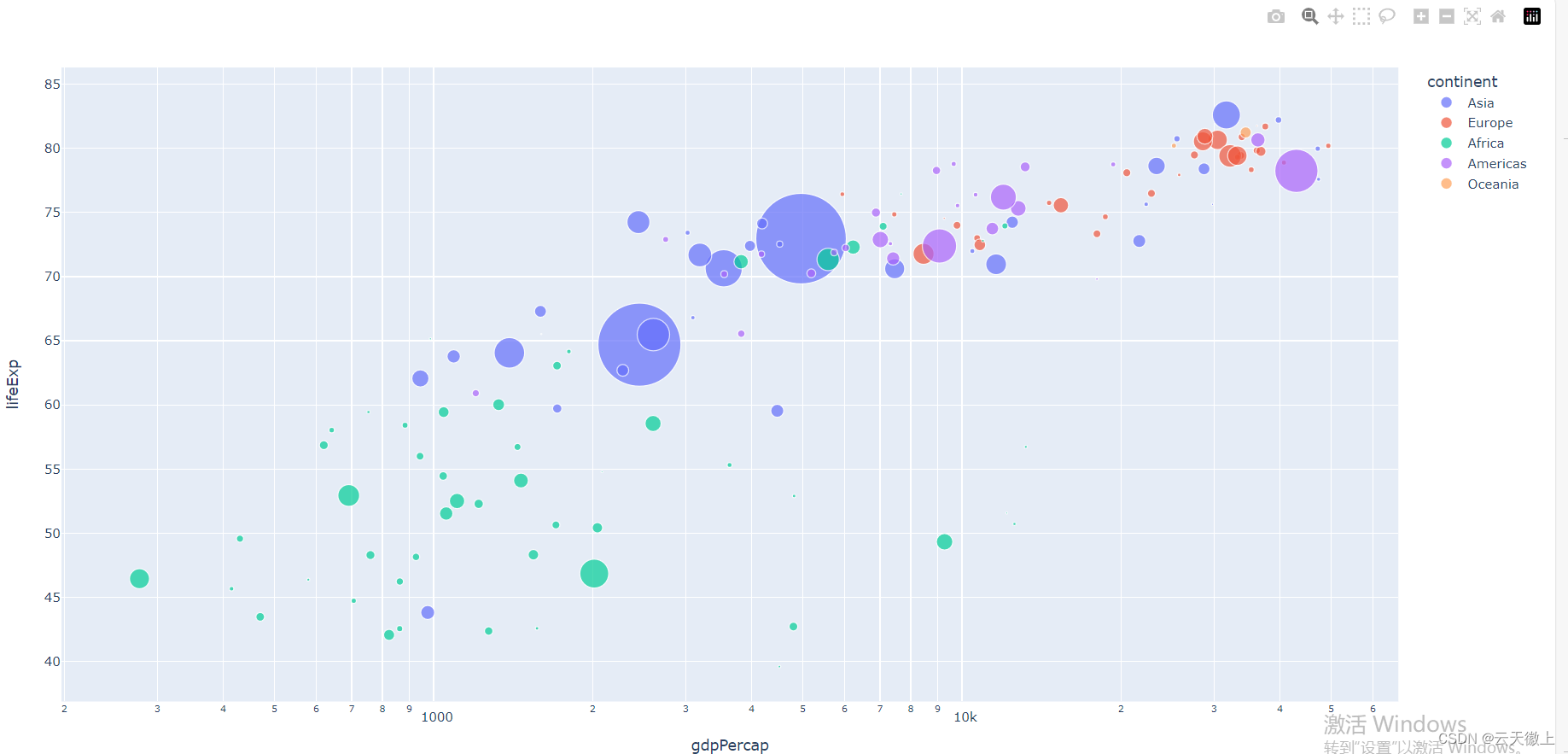Image resolution: width=1568 pixels, height=754 pixels.
Task: Click the leftmost green Africa bubble
Action: [139, 579]
